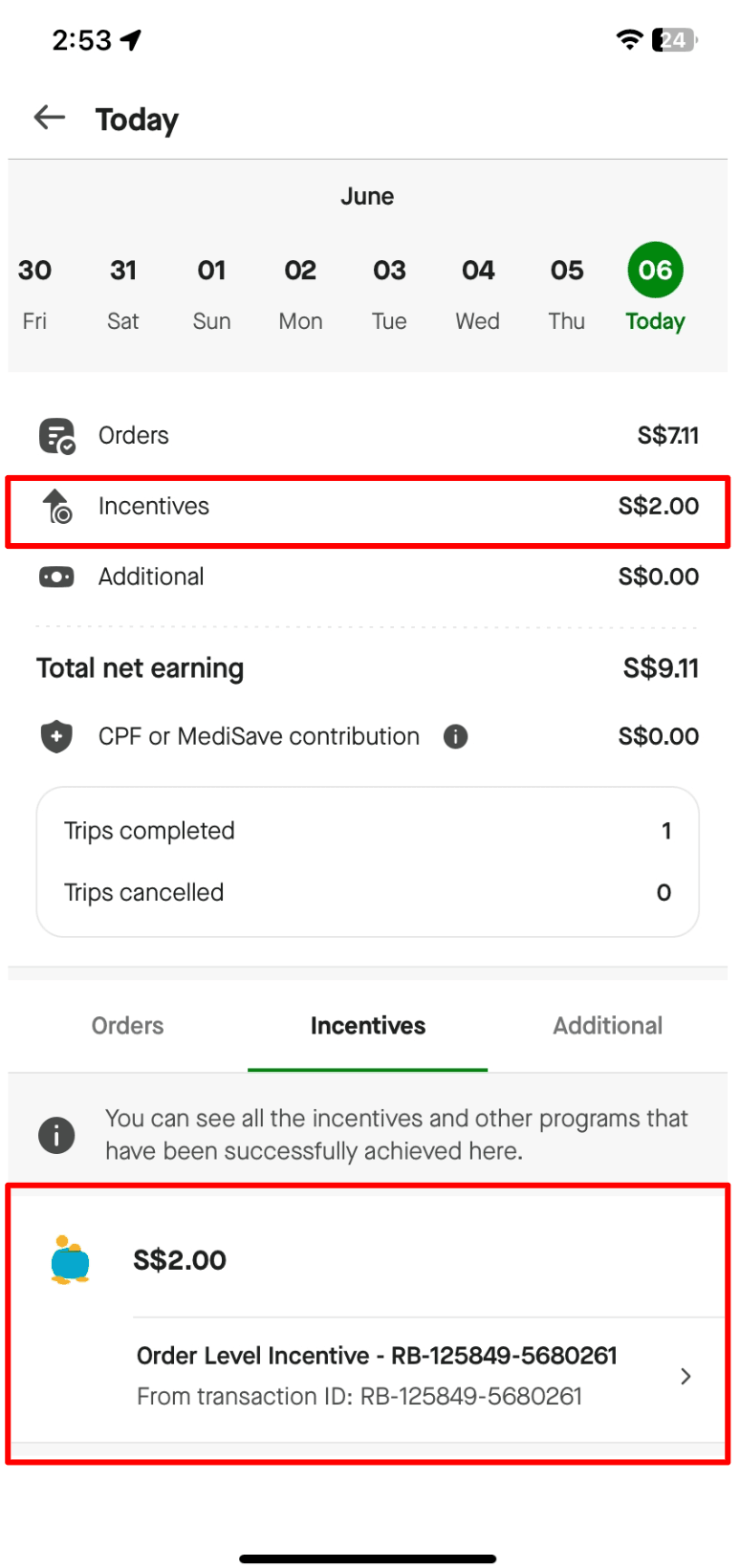
Task: Click the Additional cash icon
Action: click(56, 577)
